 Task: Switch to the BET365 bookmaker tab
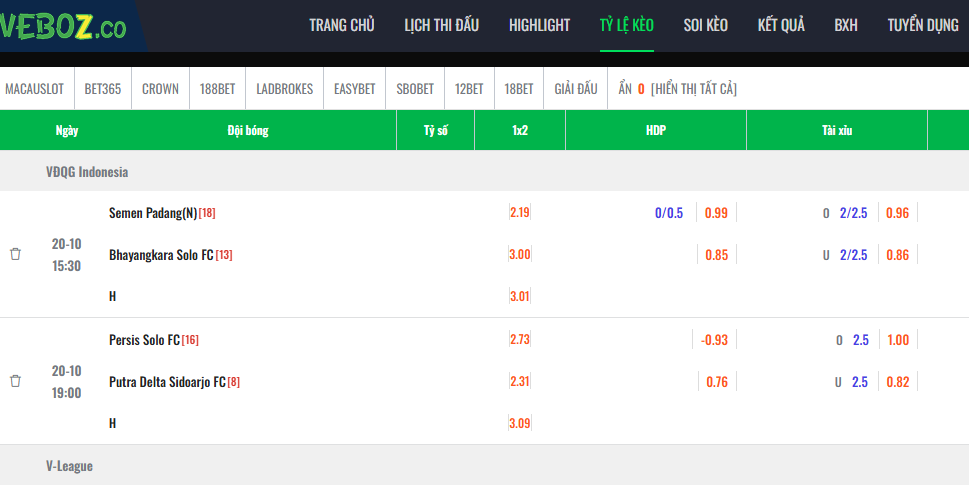[x=103, y=89]
